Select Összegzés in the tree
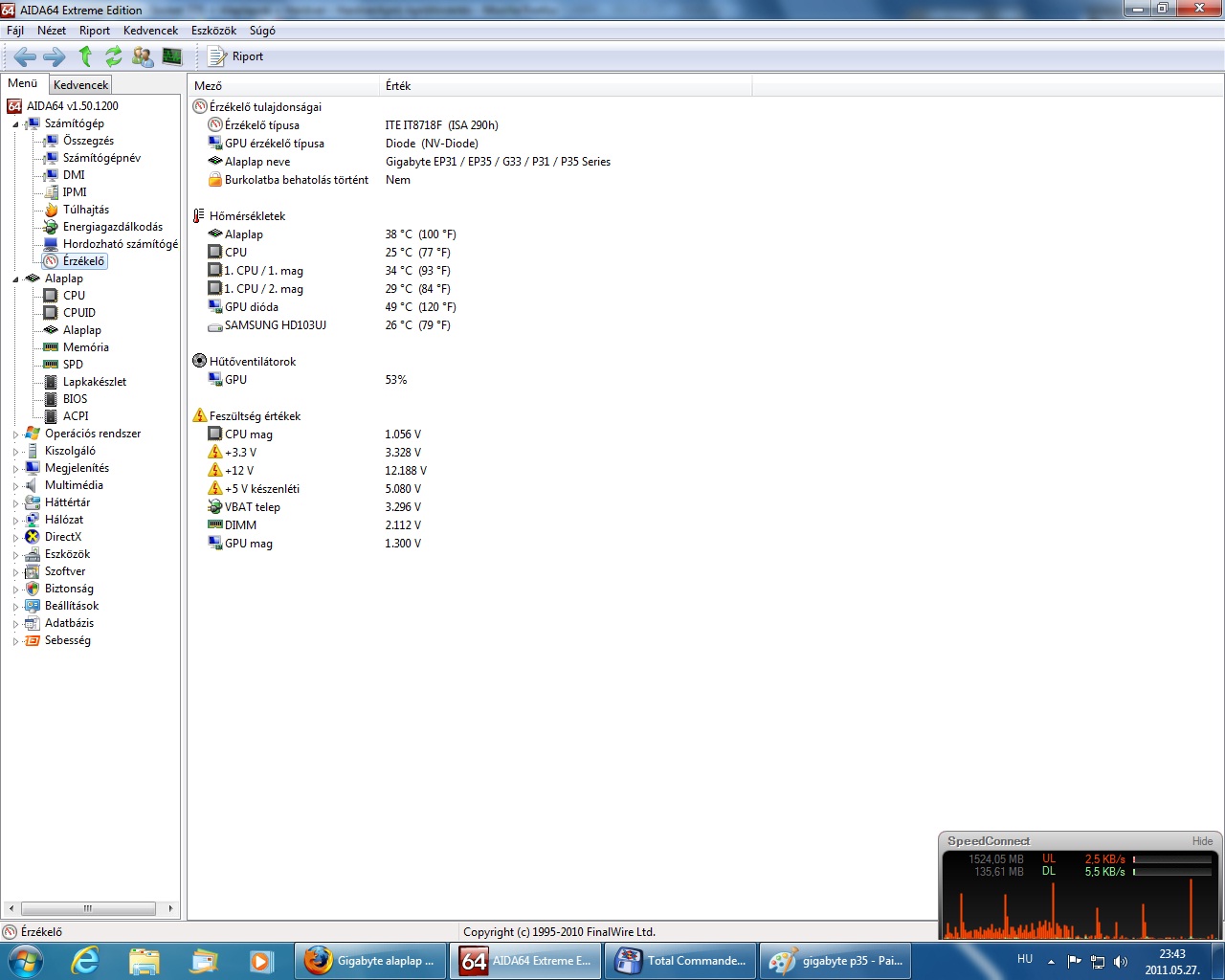 (88, 141)
